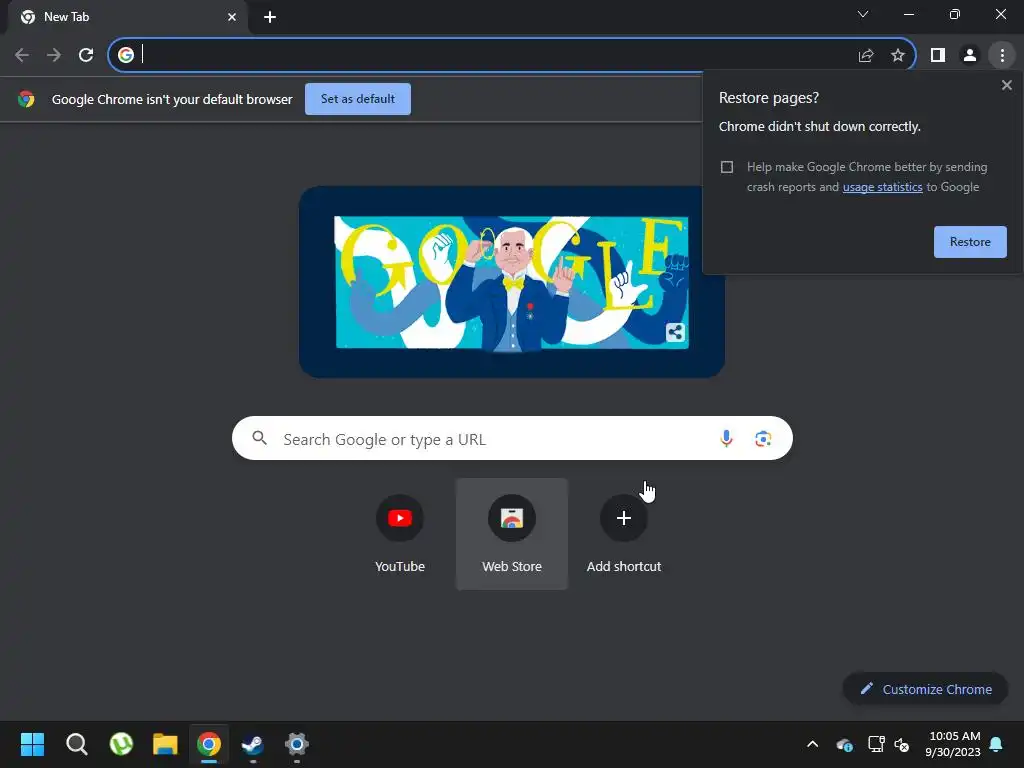Open the profile avatar icon
Viewport: 1024px width, 768px height.
(x=970, y=55)
